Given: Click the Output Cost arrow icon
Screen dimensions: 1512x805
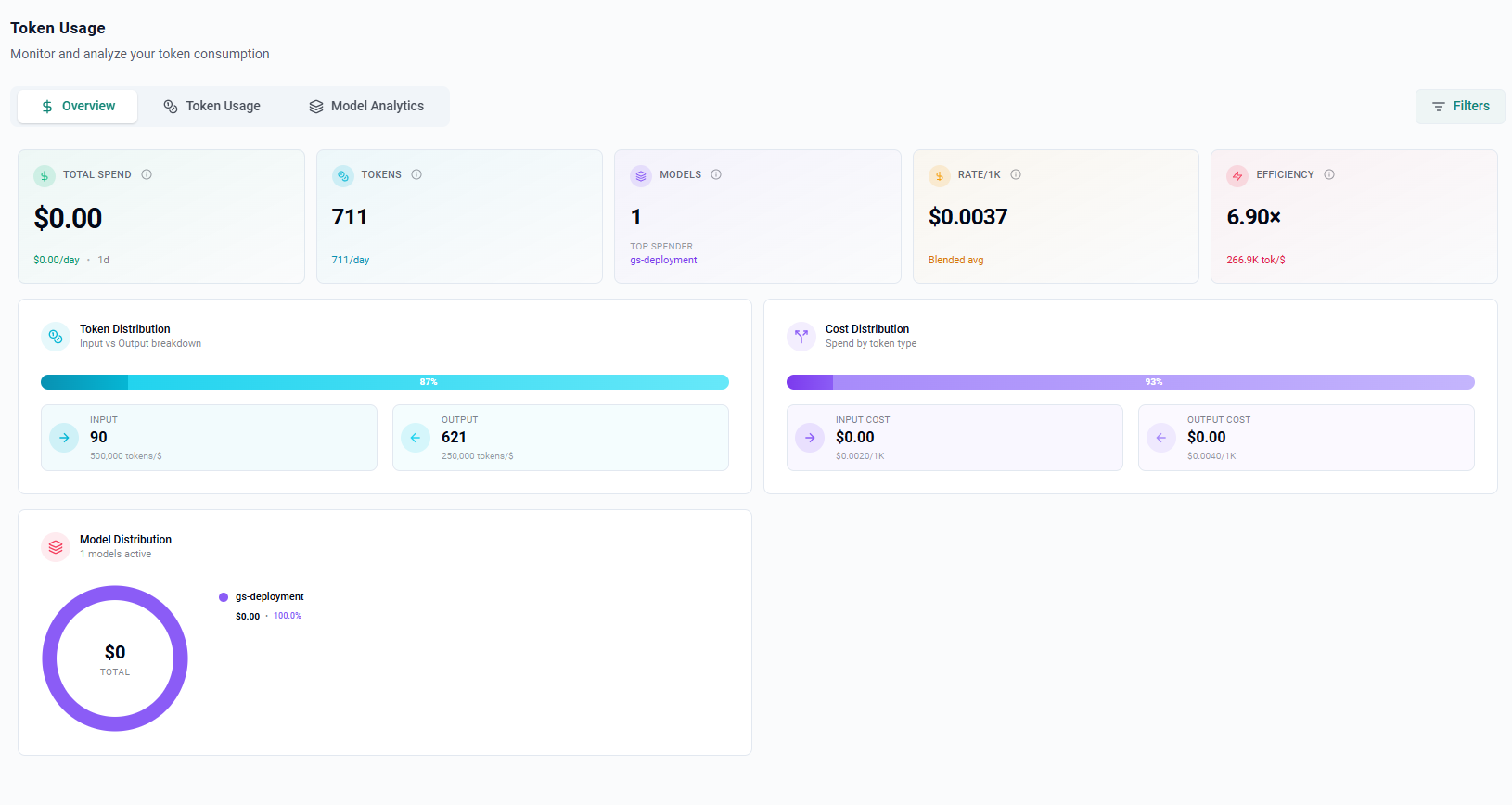Looking at the screenshot, I should tap(1161, 438).
